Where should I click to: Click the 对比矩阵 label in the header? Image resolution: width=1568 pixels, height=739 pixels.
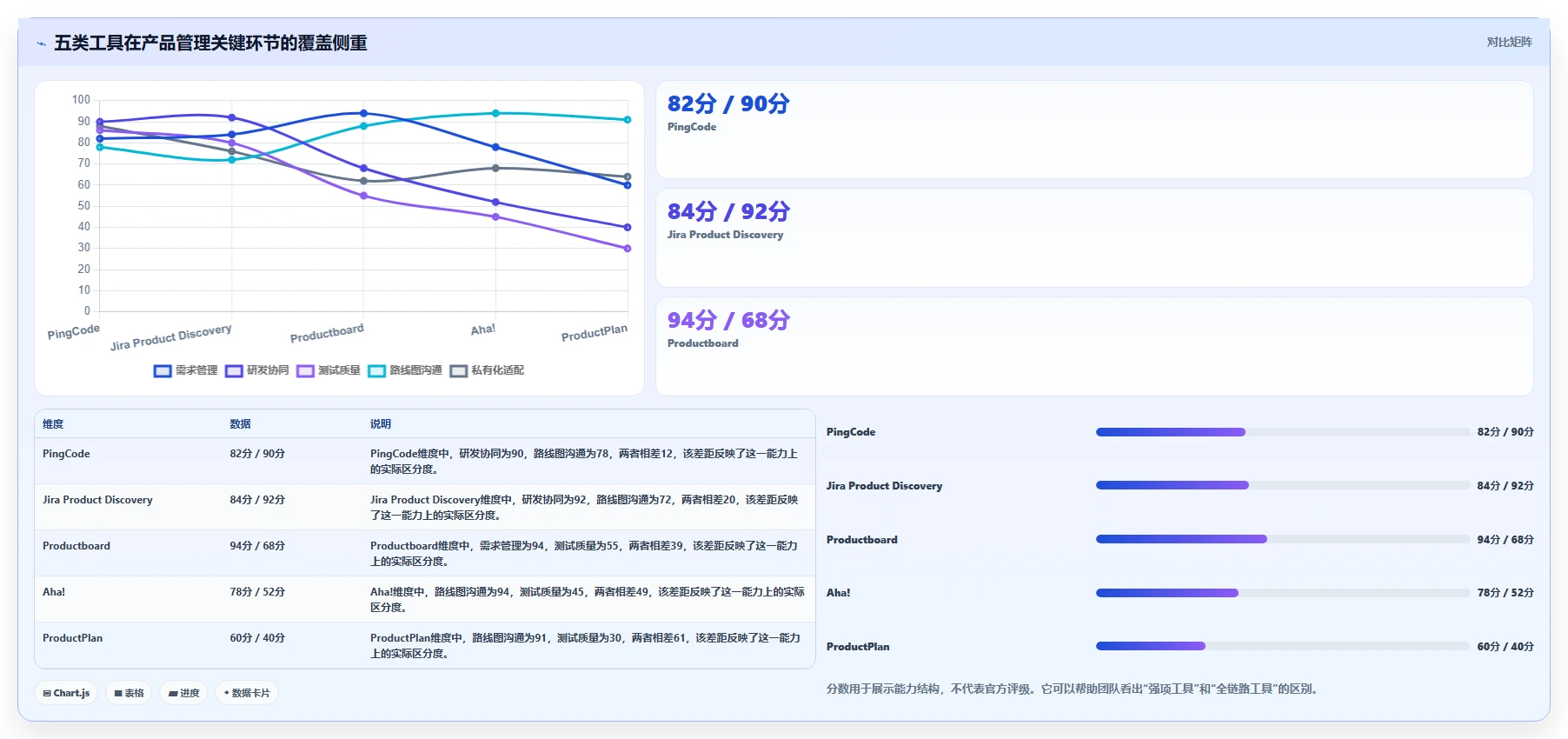tap(1509, 42)
